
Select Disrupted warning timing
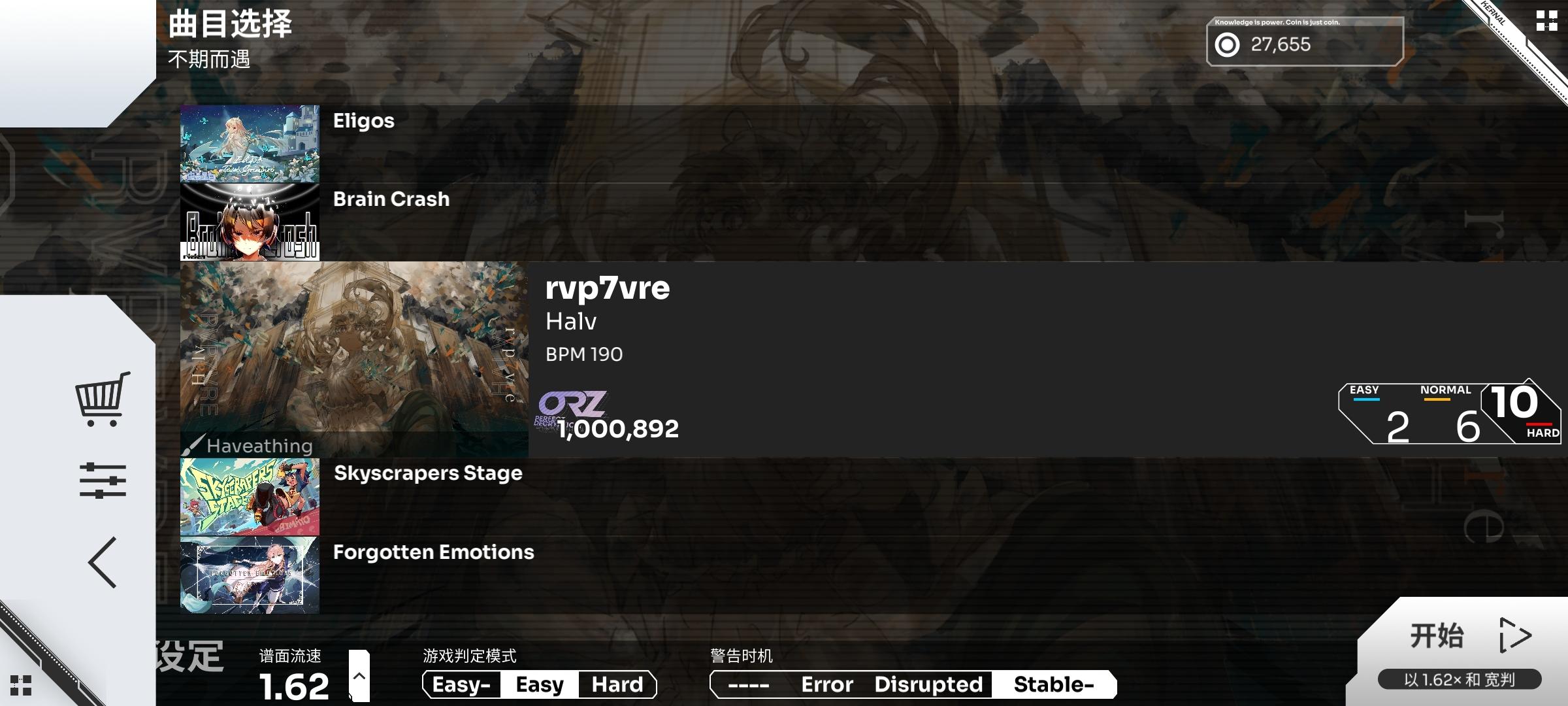click(x=928, y=684)
